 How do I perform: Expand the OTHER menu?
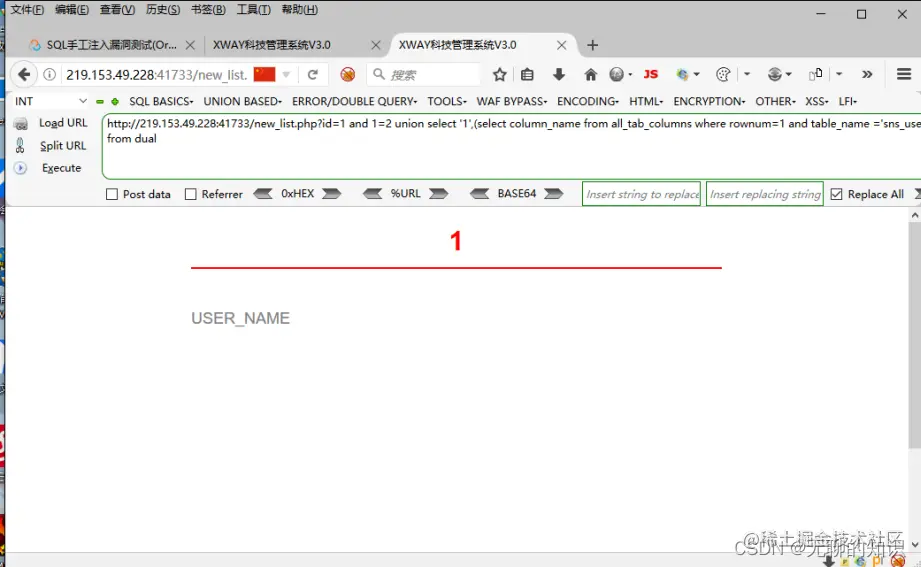tap(775, 102)
